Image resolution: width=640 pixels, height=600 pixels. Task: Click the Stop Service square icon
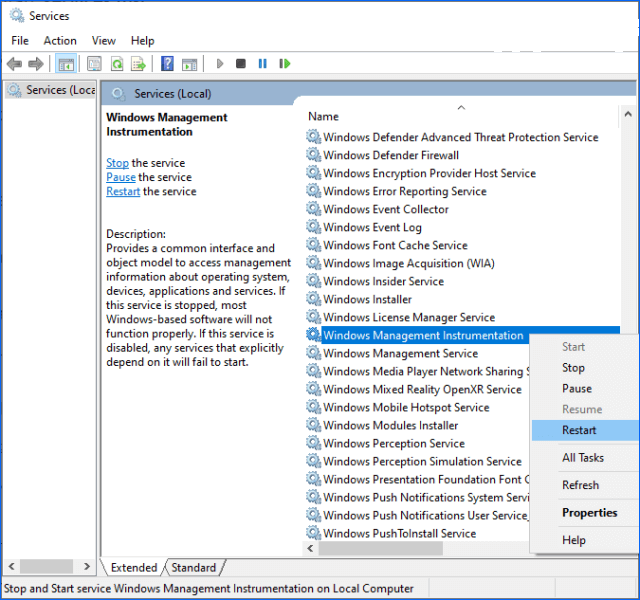pyautogui.click(x=241, y=64)
